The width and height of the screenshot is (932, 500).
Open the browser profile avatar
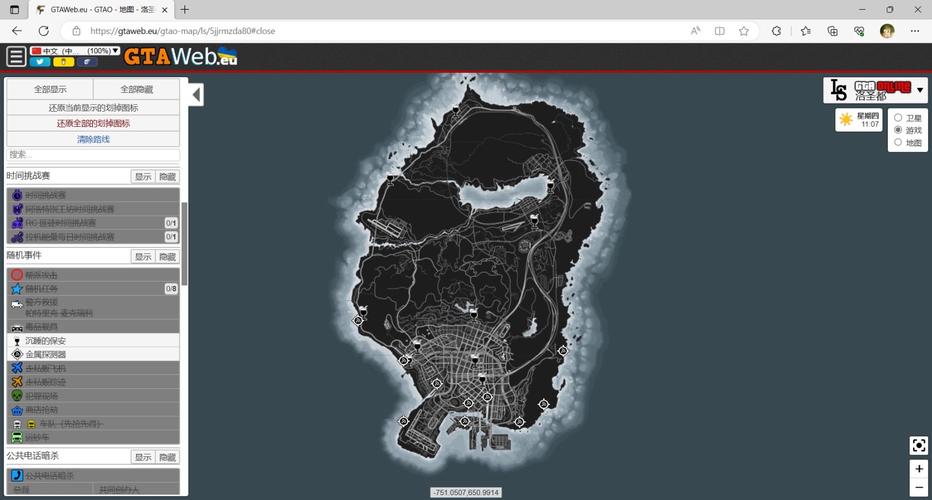pos(887,31)
